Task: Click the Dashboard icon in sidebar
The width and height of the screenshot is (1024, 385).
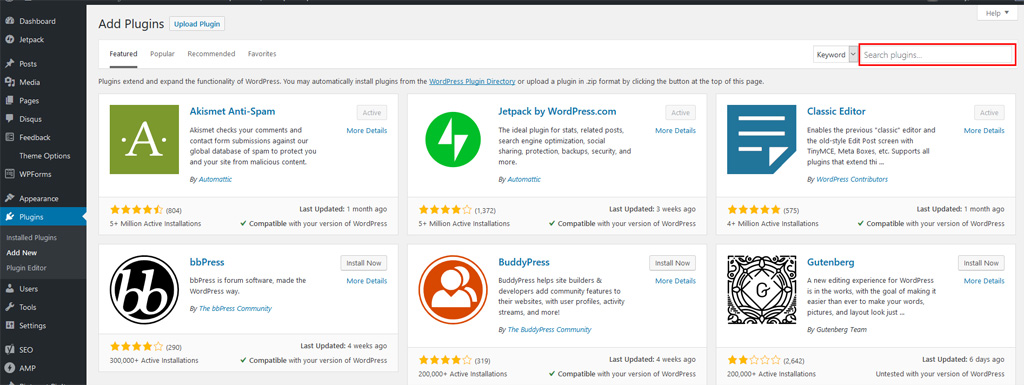Action: point(10,21)
